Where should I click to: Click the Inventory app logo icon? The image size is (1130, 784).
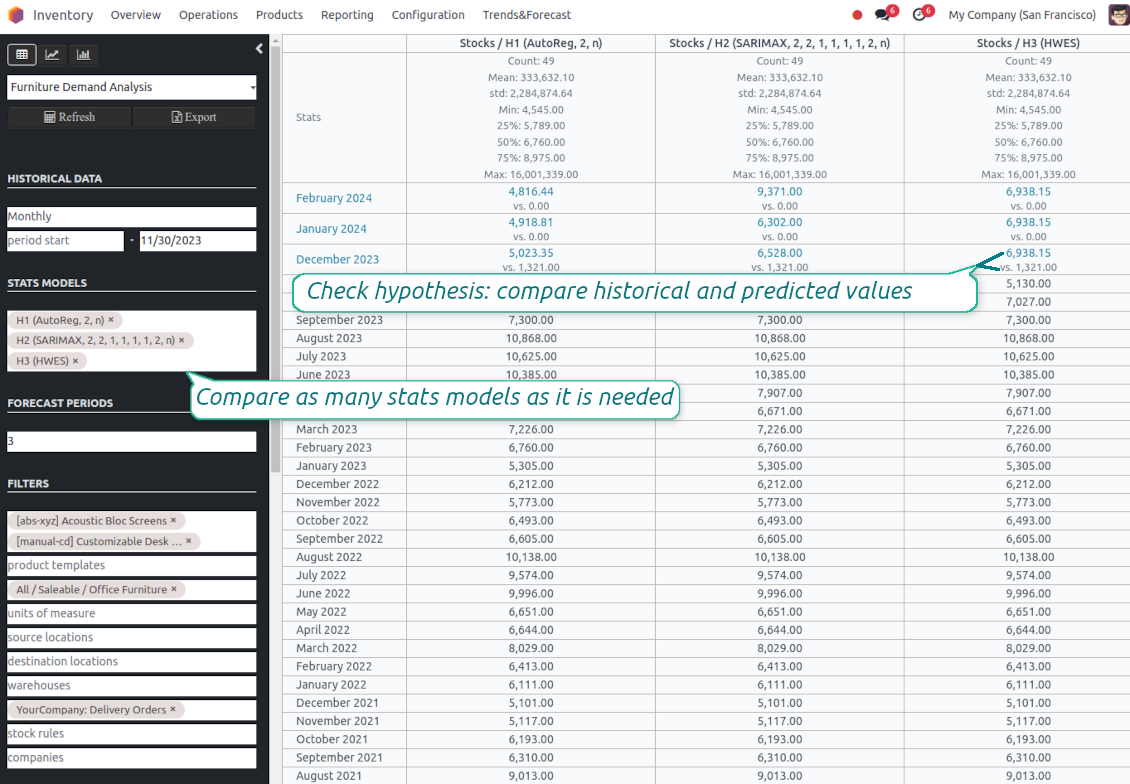[16, 15]
